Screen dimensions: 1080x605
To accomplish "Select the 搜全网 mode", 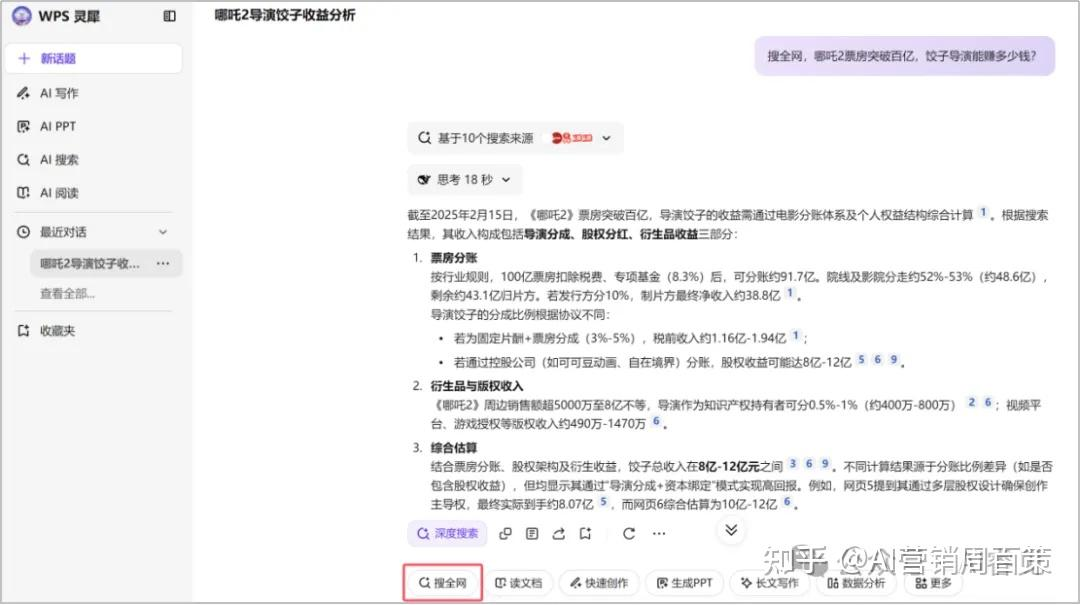I will (443, 583).
